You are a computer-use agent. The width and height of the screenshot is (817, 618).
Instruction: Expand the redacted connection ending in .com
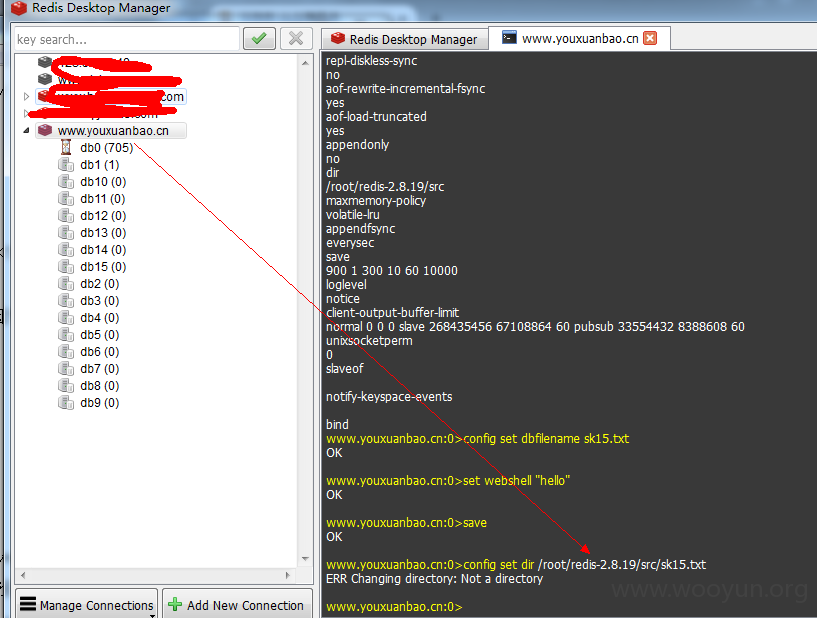point(27,96)
